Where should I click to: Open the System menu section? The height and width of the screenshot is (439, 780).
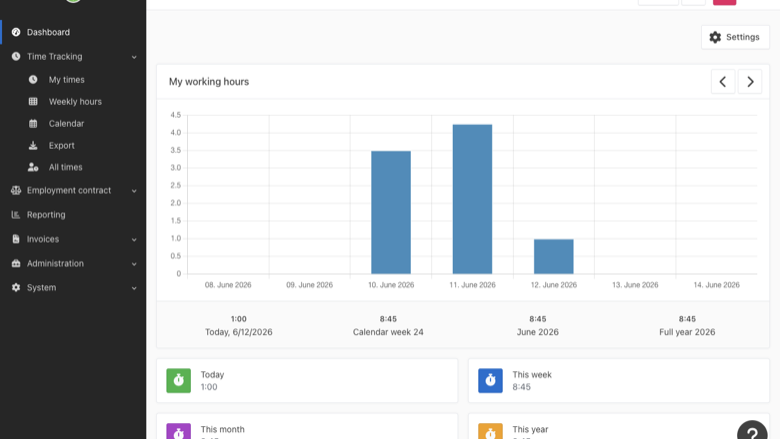point(73,288)
